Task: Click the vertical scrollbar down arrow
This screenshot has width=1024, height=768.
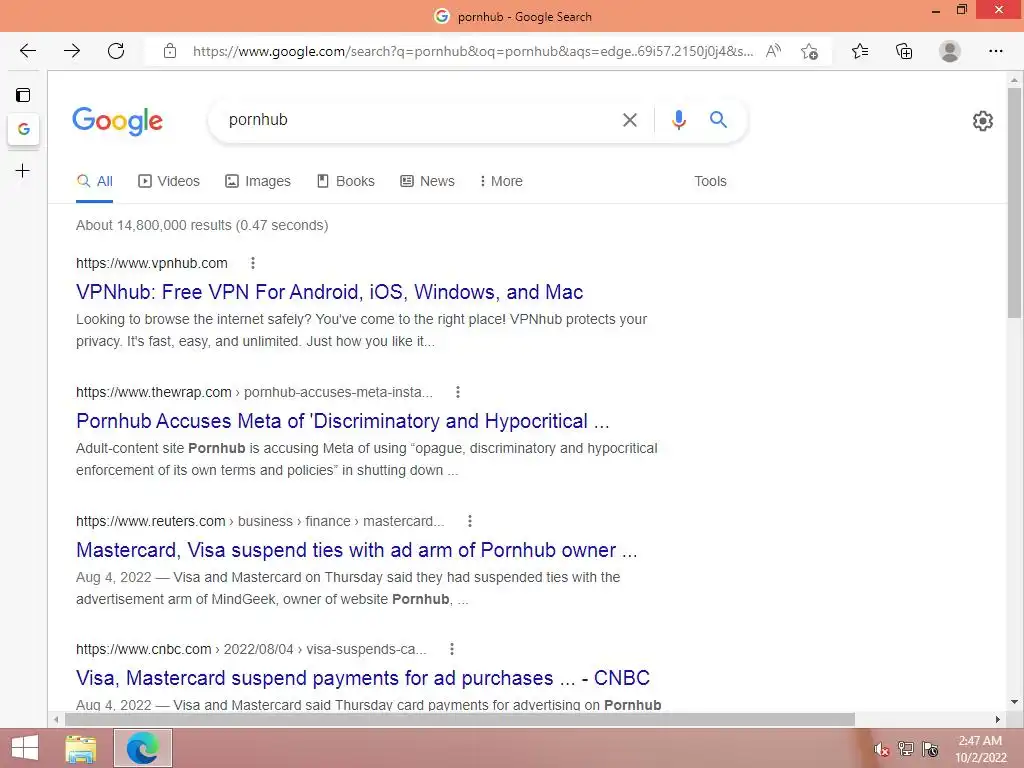Action: click(x=1014, y=703)
